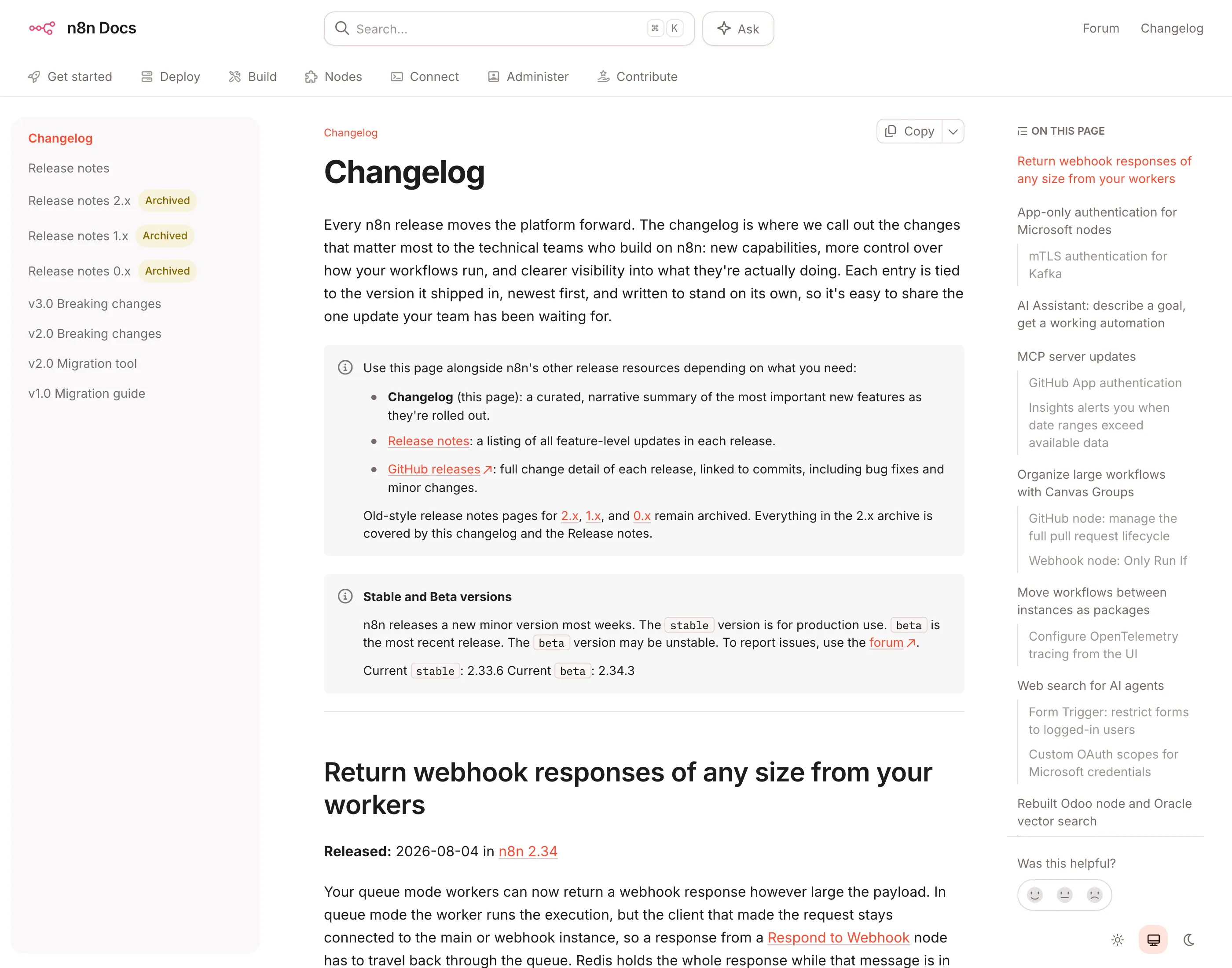Viewport: 1232px width, 968px height.
Task: Click the 2.x archived release notes link
Action: point(569,516)
